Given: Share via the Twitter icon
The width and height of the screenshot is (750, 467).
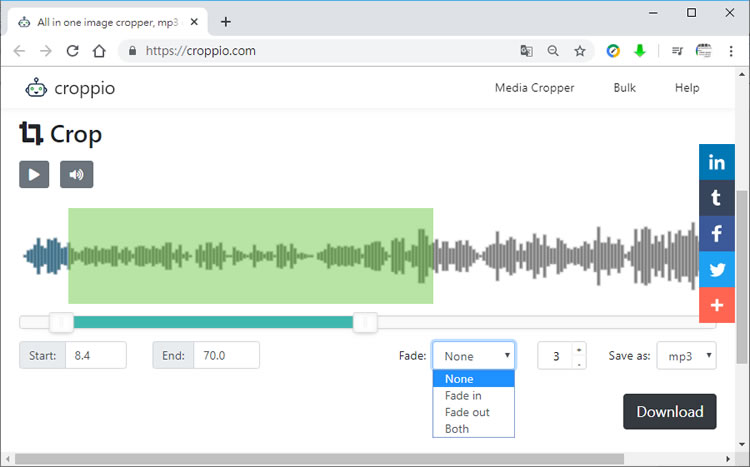Looking at the screenshot, I should pos(717,270).
